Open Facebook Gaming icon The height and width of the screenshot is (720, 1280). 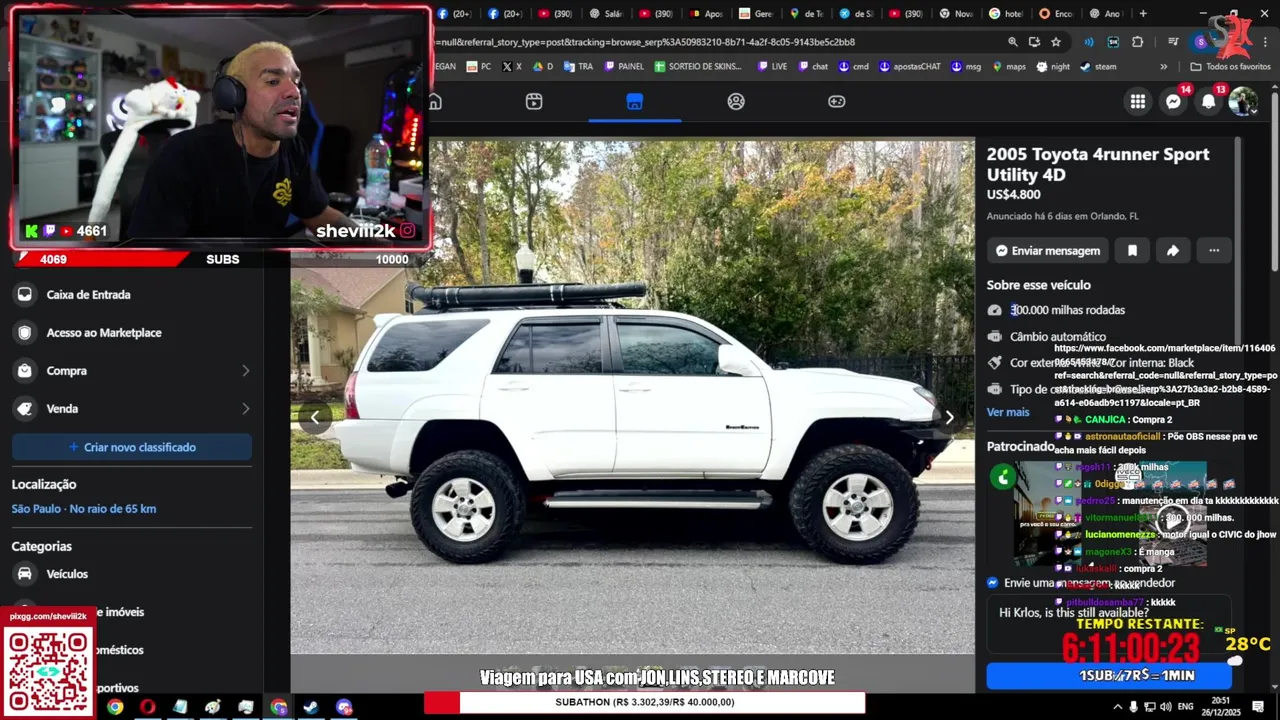836,101
